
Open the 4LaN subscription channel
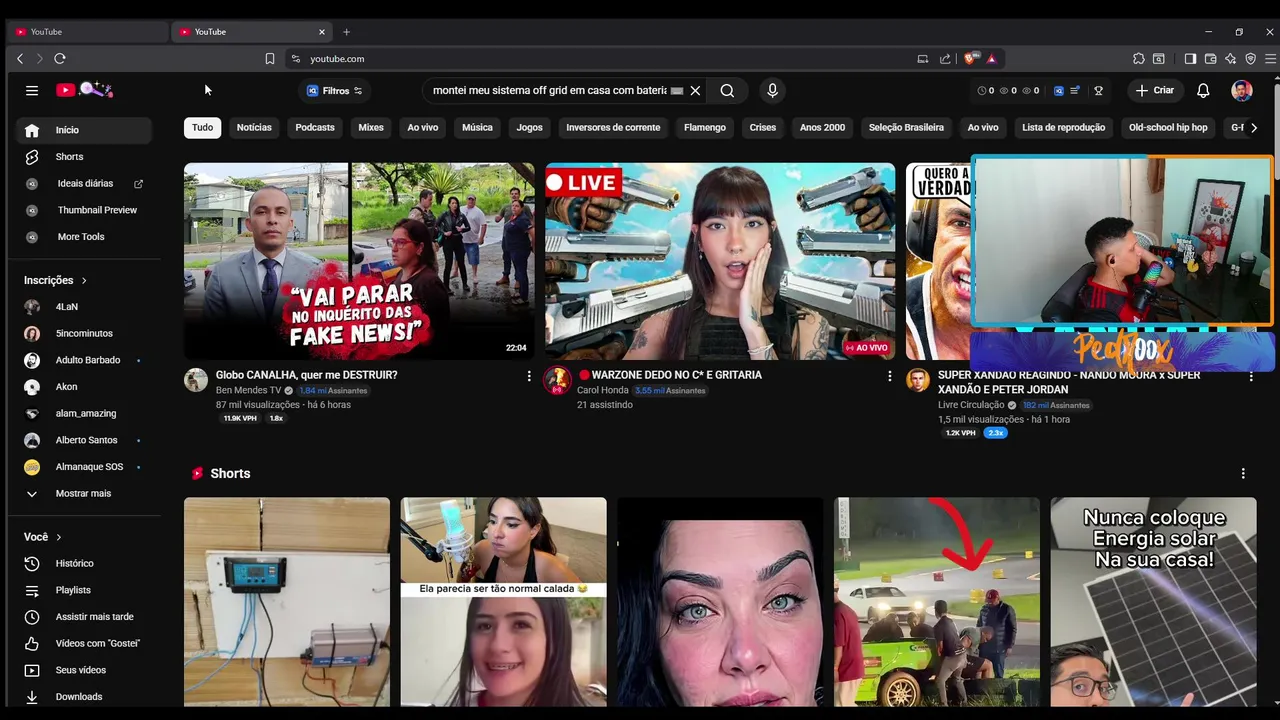pos(84,307)
